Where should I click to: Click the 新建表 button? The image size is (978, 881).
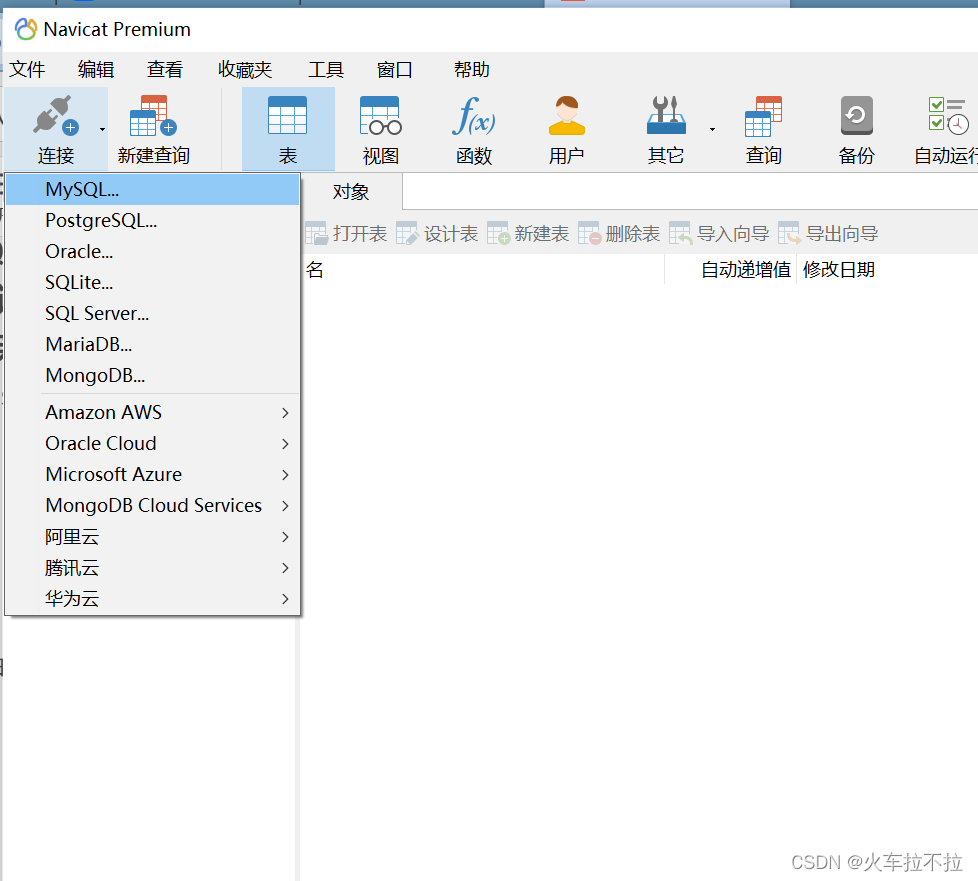coord(528,234)
